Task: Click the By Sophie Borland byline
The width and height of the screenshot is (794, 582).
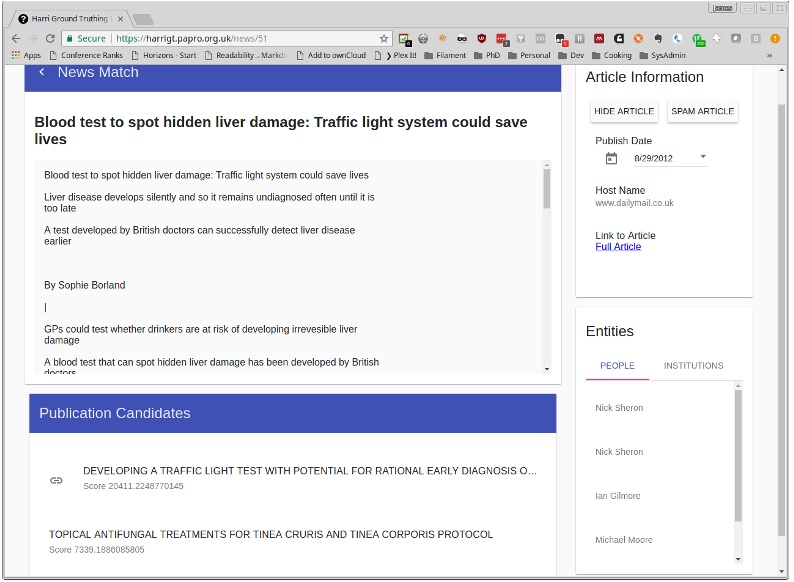Action: coord(85,285)
